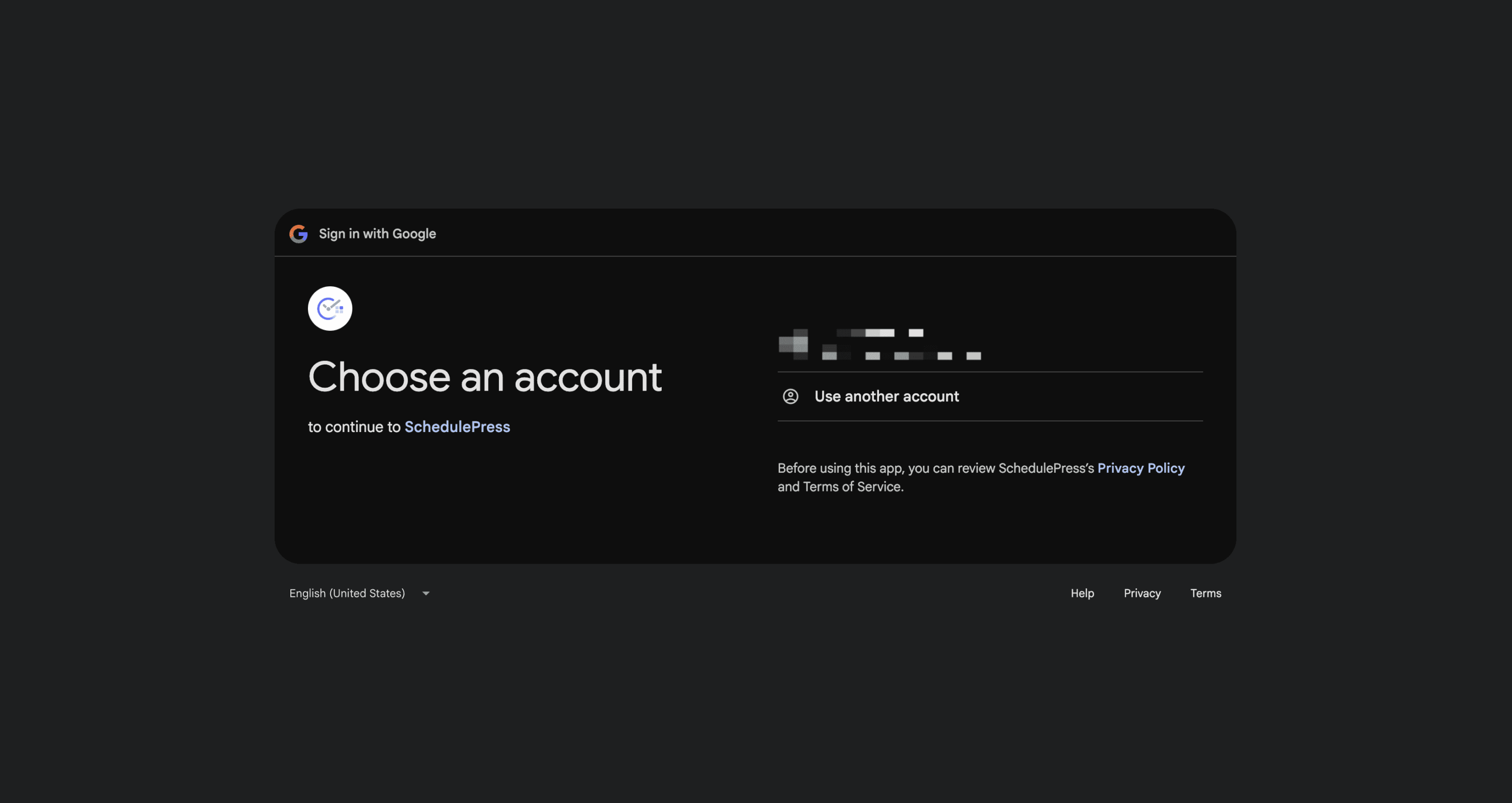
Task: Click the Sign in with Google header text
Action: tap(377, 233)
